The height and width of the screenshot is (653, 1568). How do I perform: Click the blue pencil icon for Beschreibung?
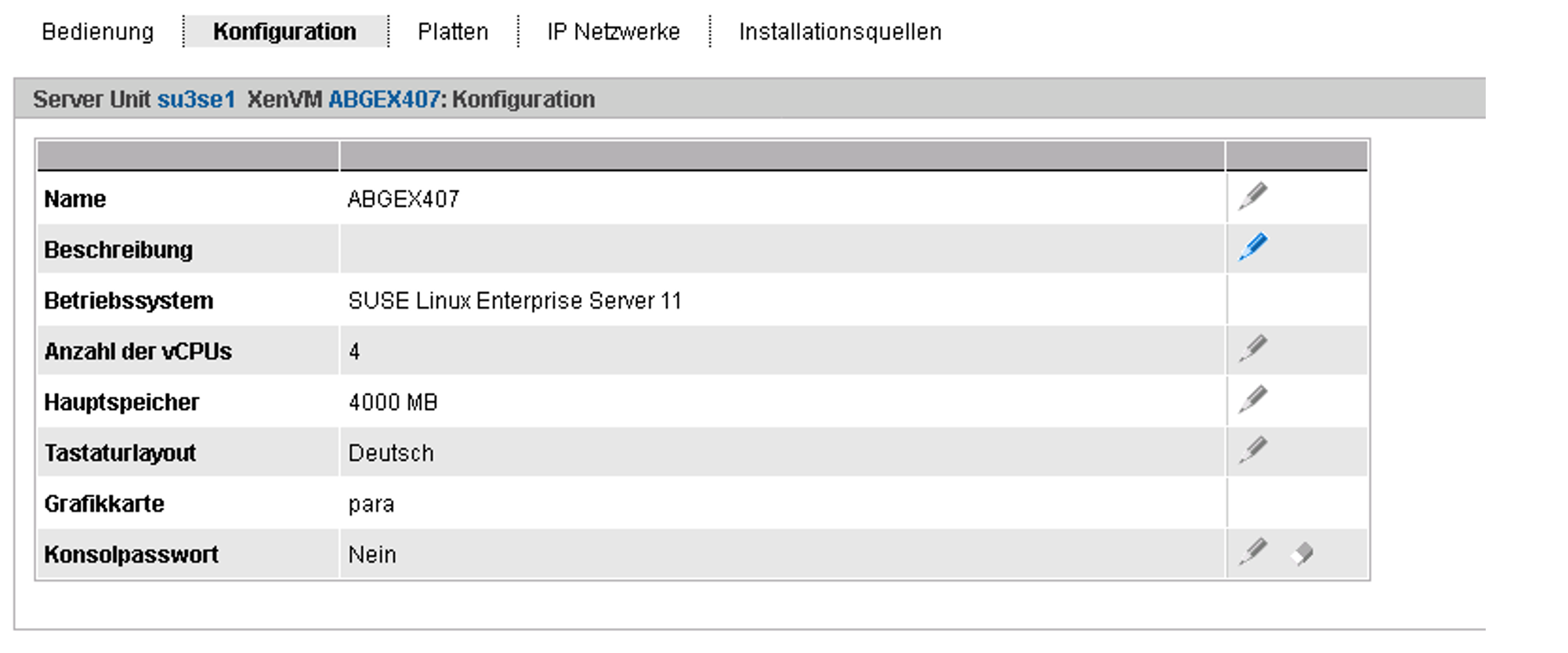pos(1252,247)
